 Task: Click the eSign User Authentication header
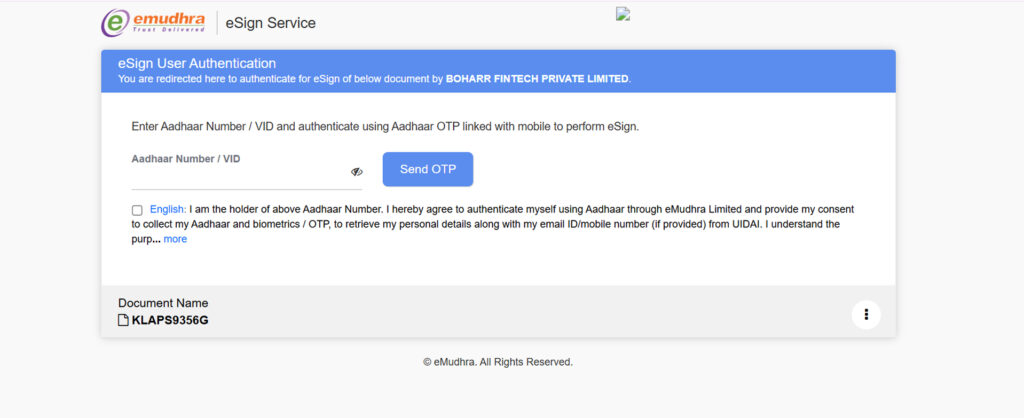pos(197,63)
